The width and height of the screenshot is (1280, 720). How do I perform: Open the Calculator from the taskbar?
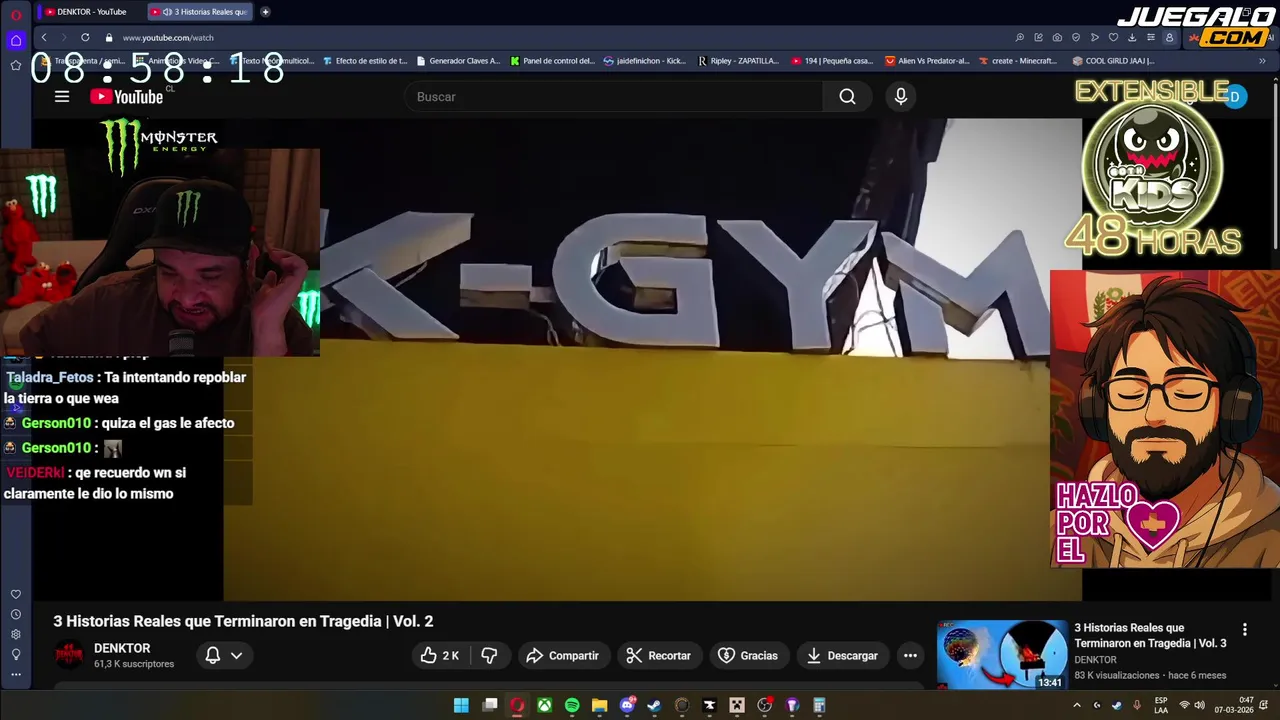pyautogui.click(x=819, y=705)
